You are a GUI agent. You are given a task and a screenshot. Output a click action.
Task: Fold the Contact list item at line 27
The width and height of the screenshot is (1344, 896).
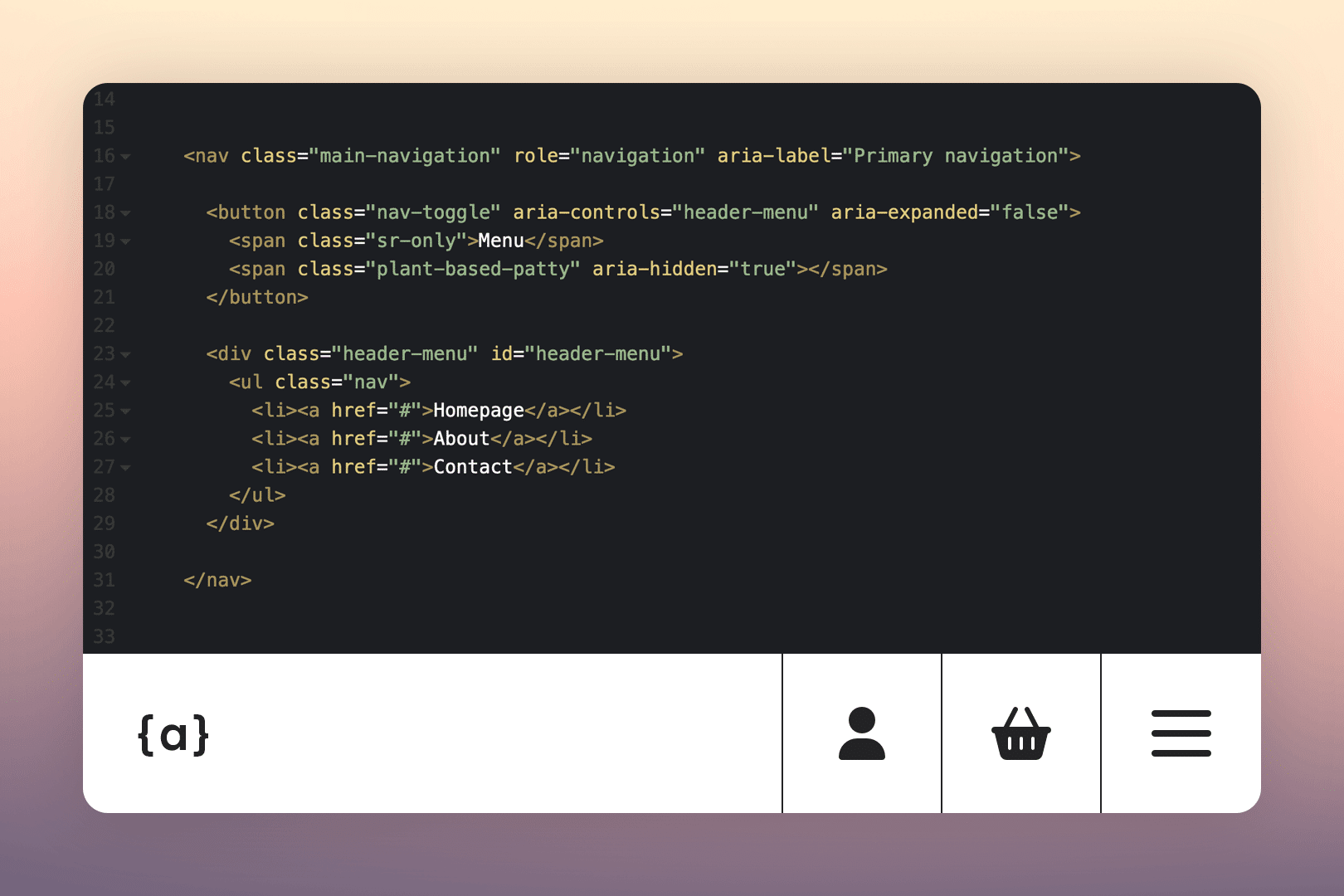(x=125, y=468)
